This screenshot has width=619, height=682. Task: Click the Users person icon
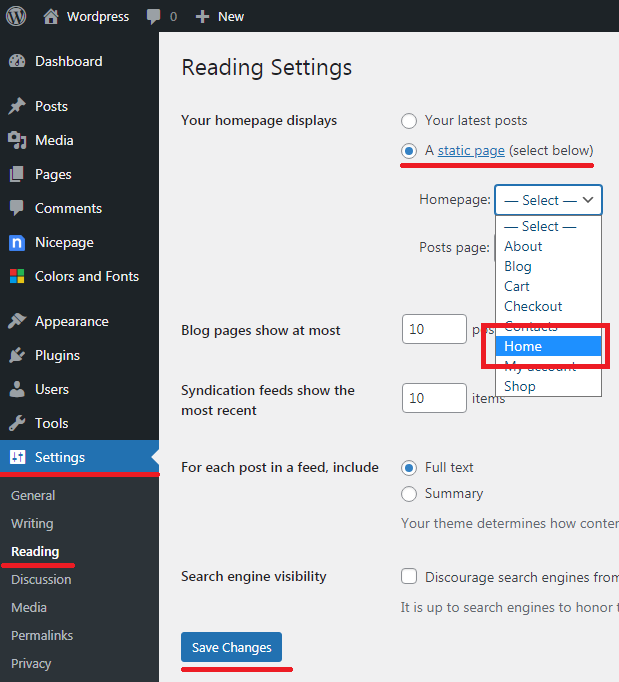point(17,389)
